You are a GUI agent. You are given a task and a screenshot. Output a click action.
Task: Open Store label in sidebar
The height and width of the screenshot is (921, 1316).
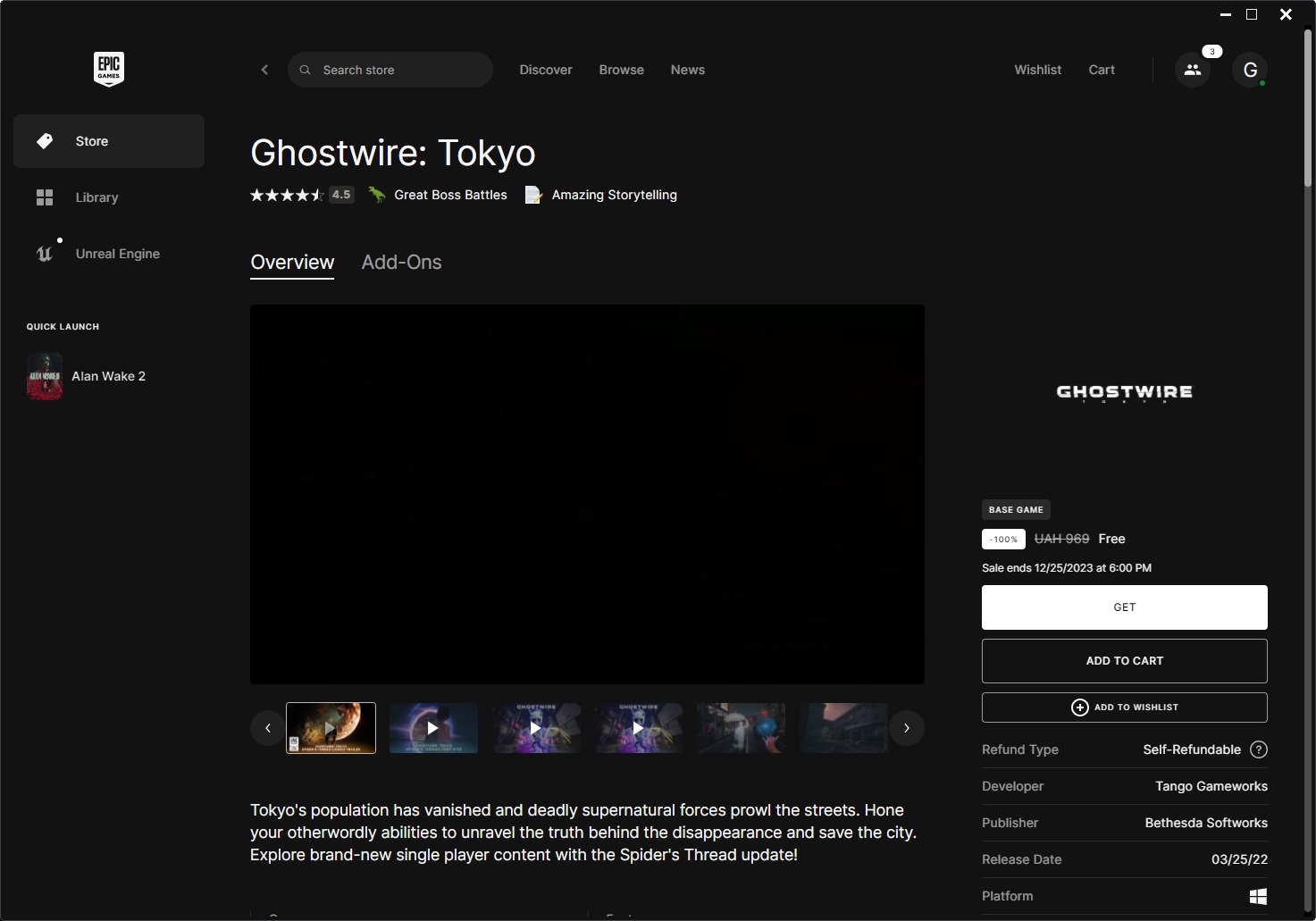click(92, 141)
